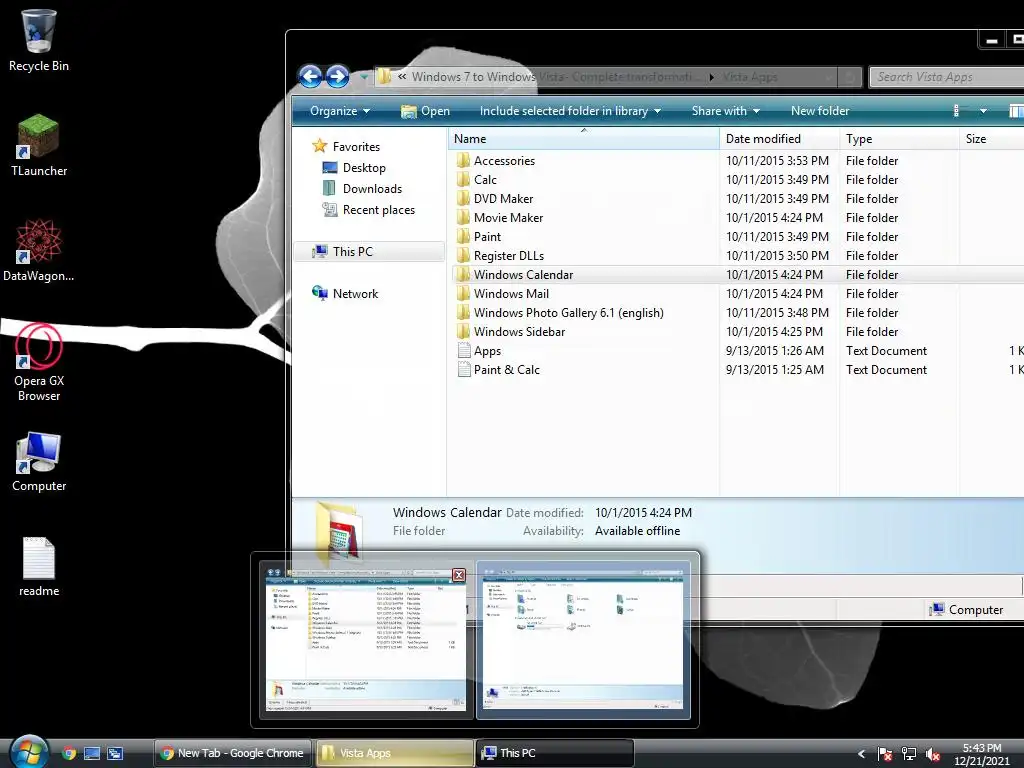Show hidden tray icons arrow
This screenshot has height=768, width=1024.
pyautogui.click(x=861, y=754)
